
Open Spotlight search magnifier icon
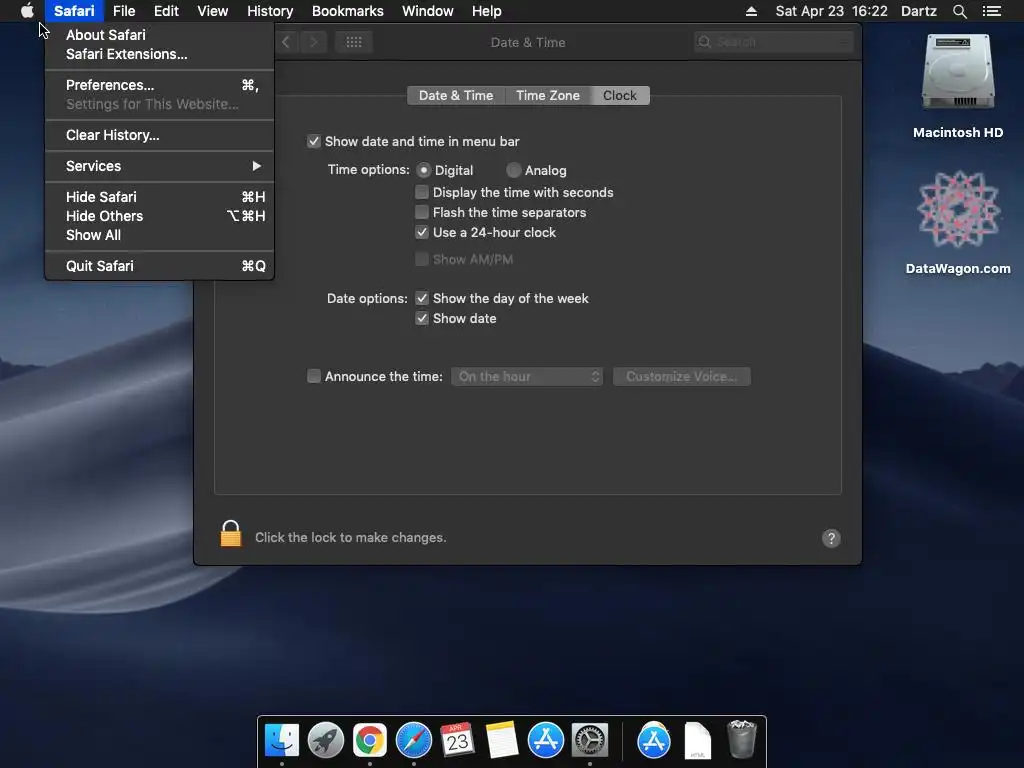pos(959,11)
